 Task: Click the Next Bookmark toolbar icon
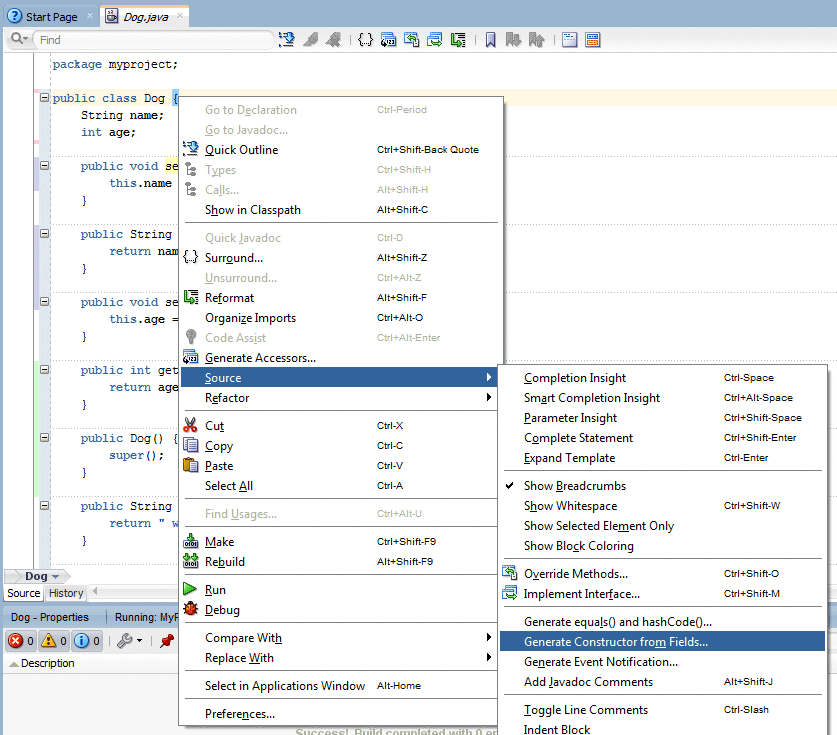(x=513, y=39)
